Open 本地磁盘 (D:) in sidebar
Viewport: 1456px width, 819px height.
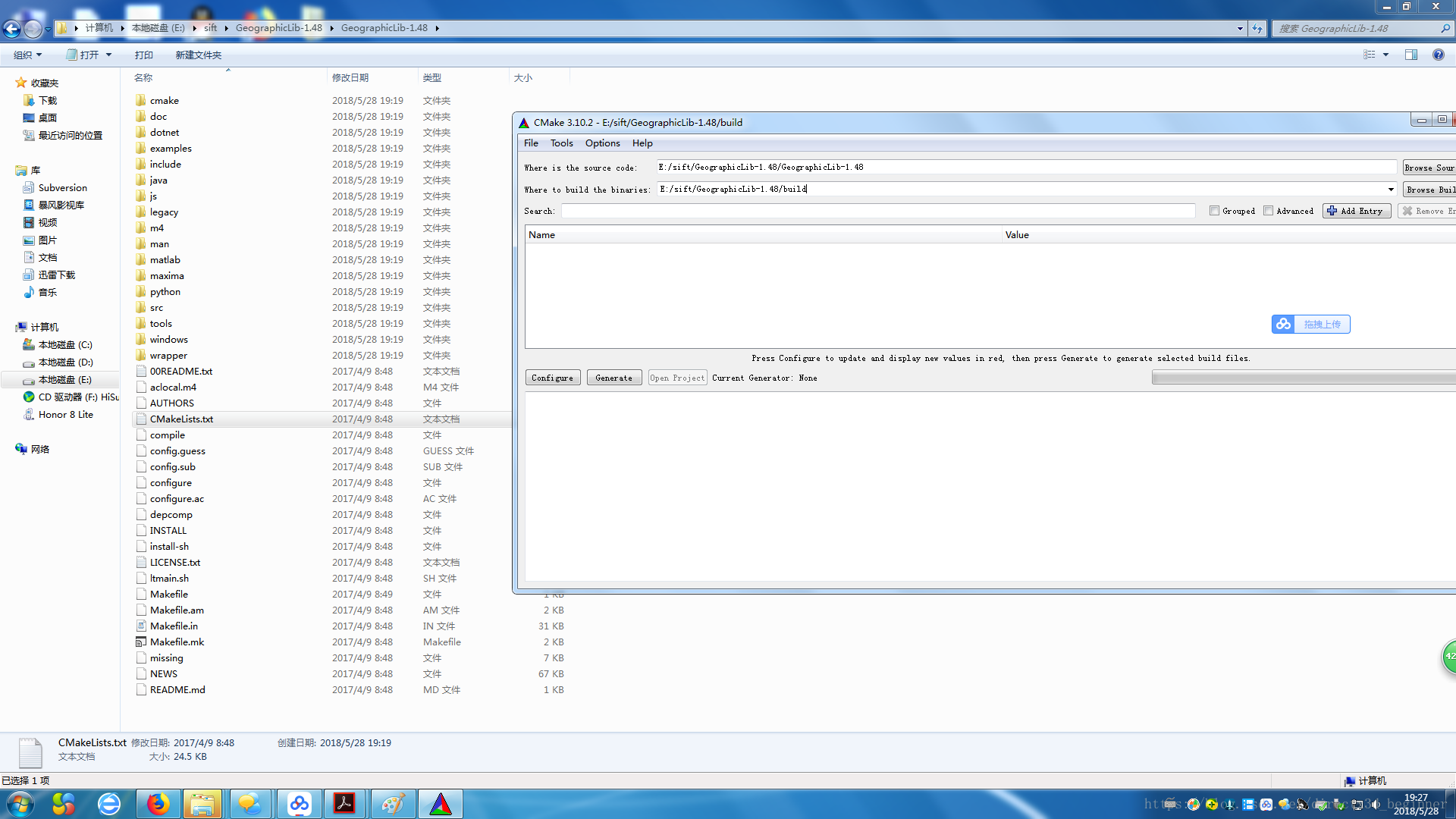tap(65, 362)
